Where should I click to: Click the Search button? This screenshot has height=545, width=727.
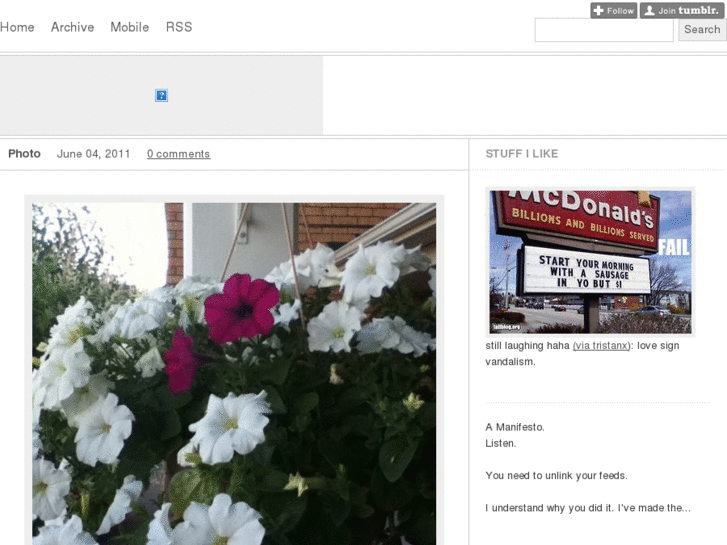[x=702, y=30]
